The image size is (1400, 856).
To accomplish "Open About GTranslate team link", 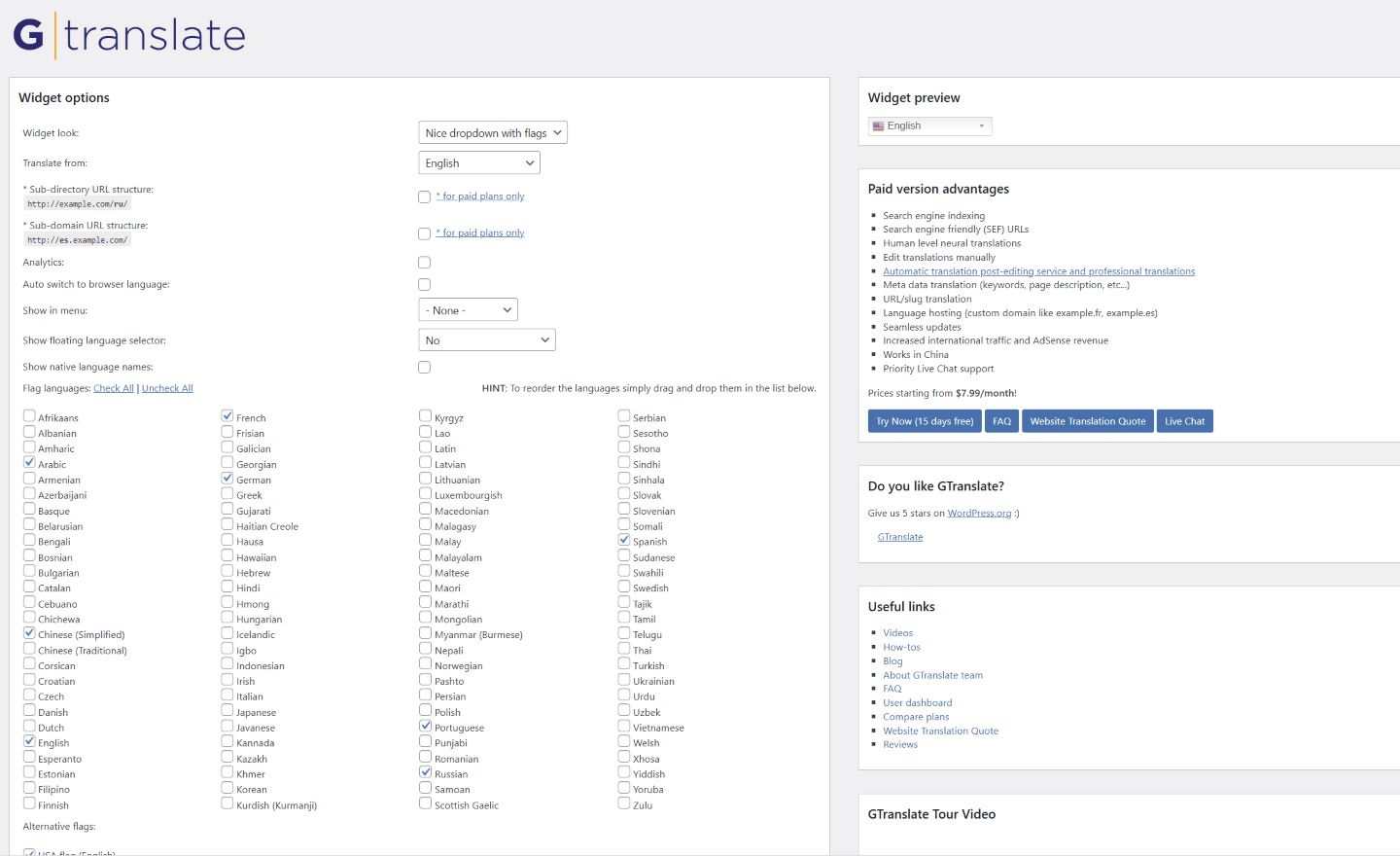I will (932, 675).
